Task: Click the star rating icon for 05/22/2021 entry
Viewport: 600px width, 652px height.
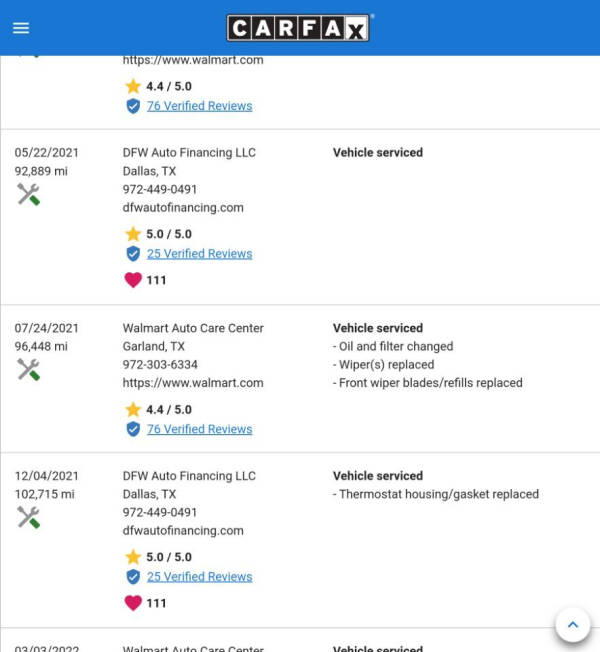Action: tap(133, 234)
